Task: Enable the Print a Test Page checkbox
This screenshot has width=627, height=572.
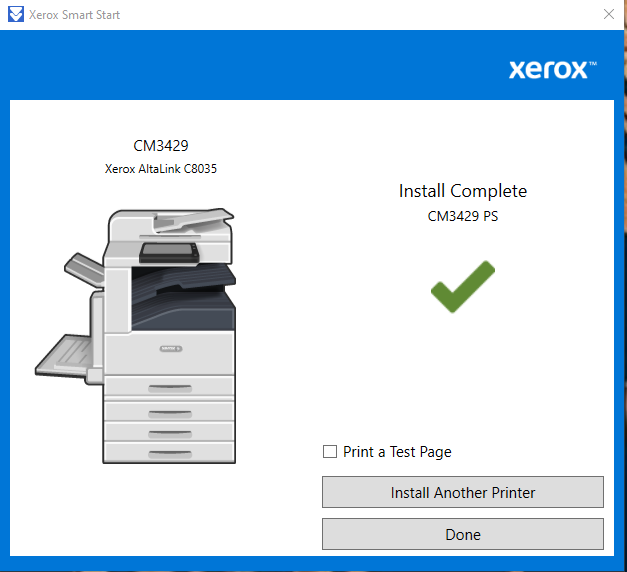Action: (329, 452)
